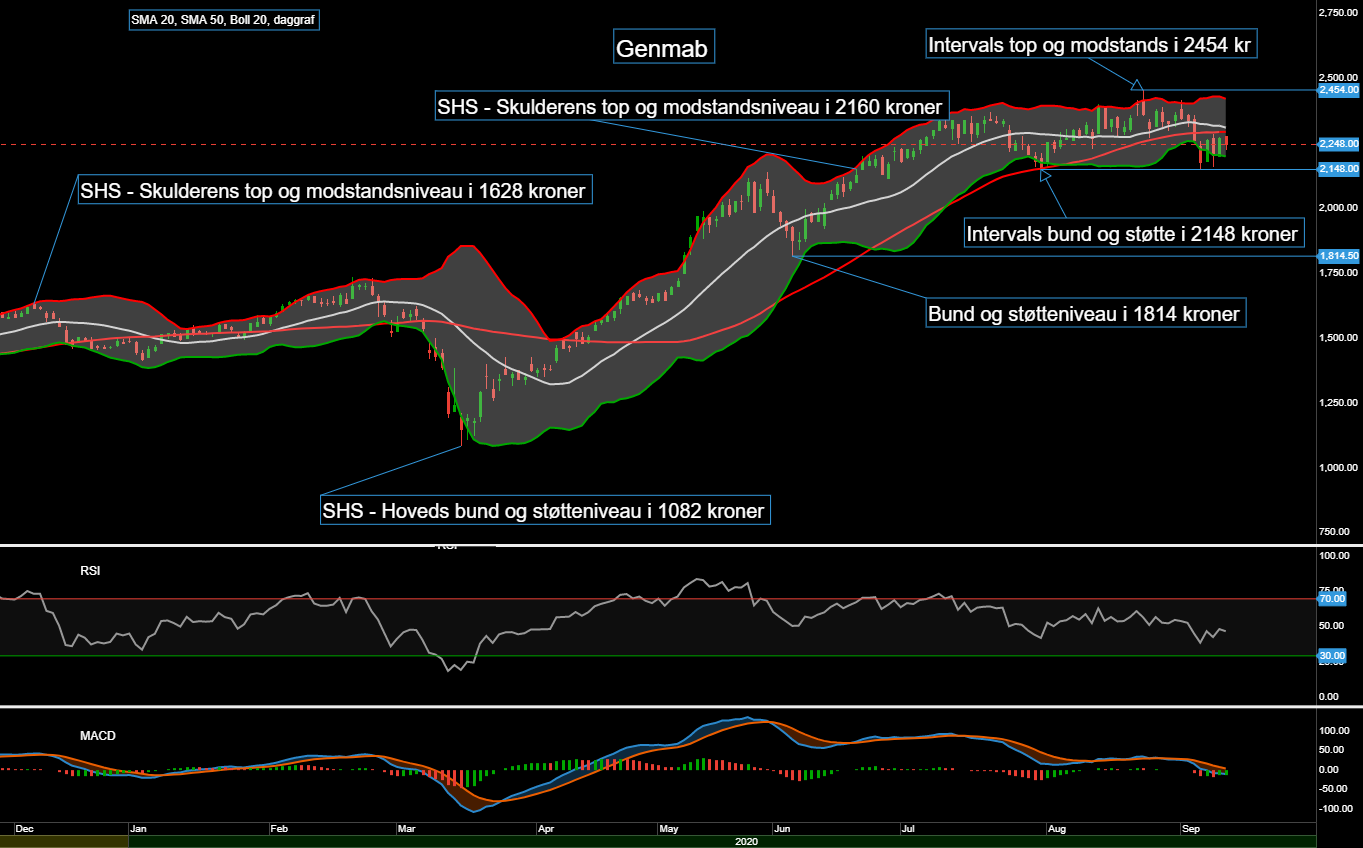
Task: Click the MACD panel label
Action: 98,736
